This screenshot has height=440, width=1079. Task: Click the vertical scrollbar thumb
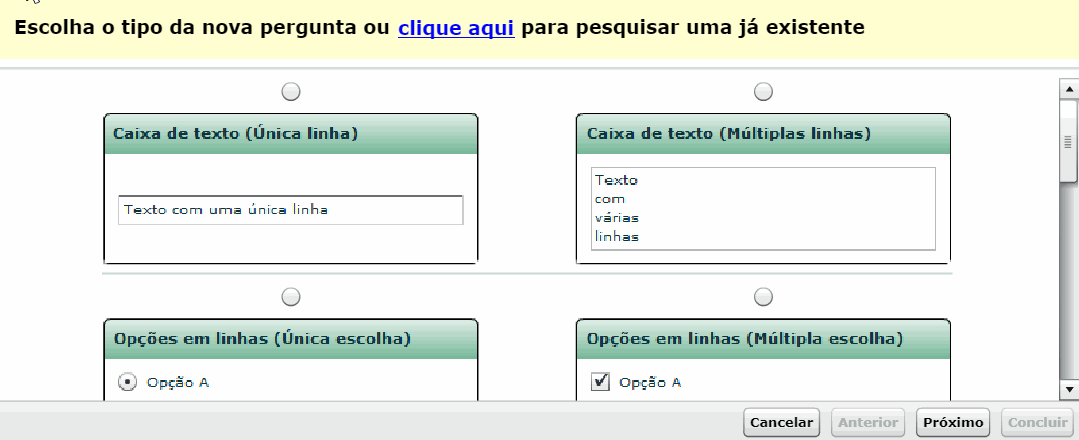[1069, 141]
